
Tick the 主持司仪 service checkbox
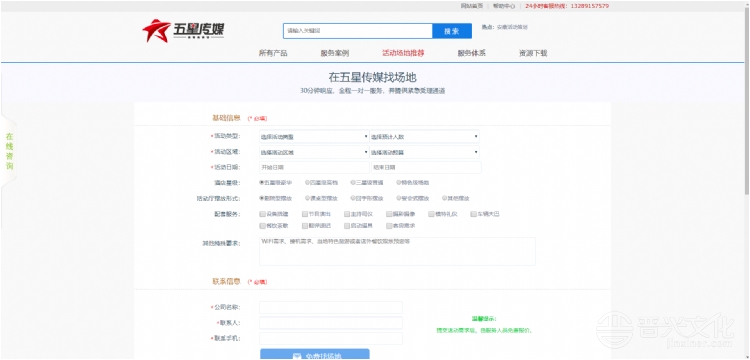coord(347,214)
